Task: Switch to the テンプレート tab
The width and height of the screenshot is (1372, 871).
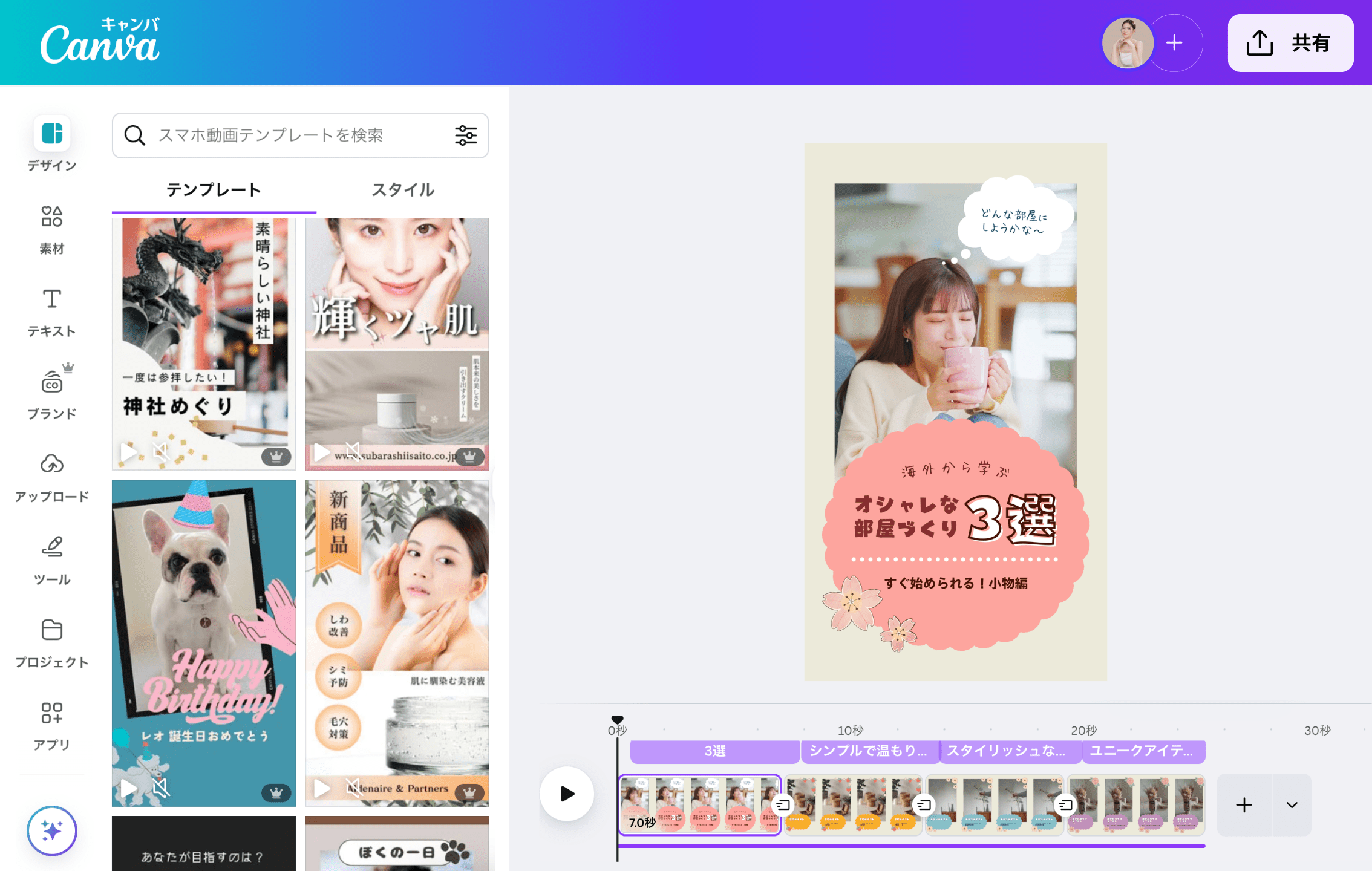Action: tap(214, 189)
